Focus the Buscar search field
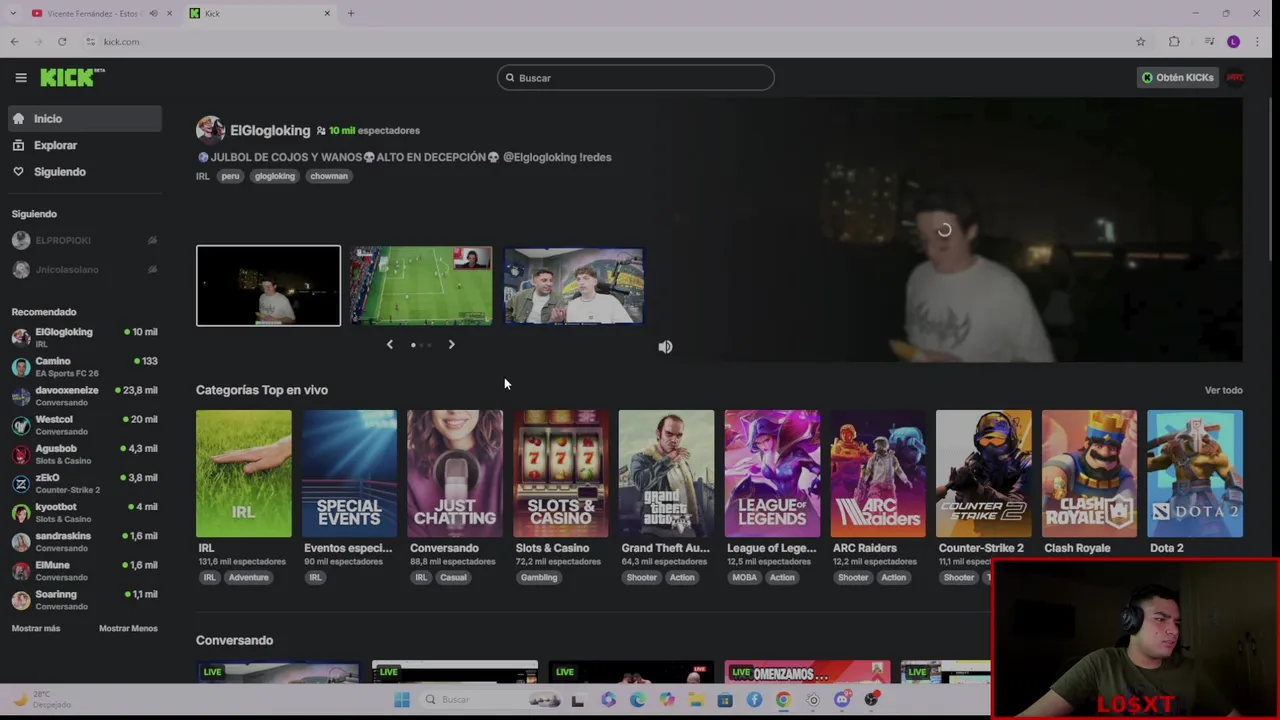This screenshot has width=1280, height=720. (x=636, y=78)
